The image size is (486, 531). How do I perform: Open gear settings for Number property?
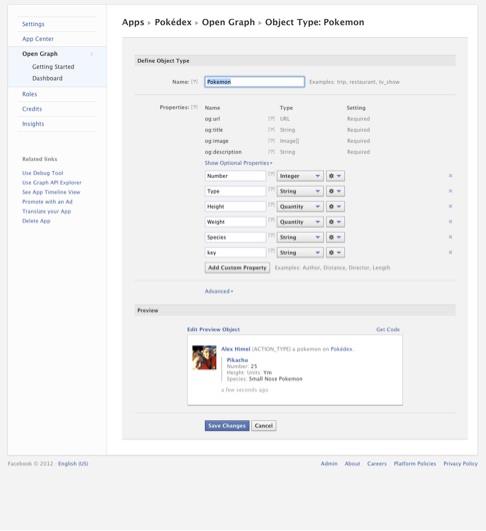pos(335,176)
